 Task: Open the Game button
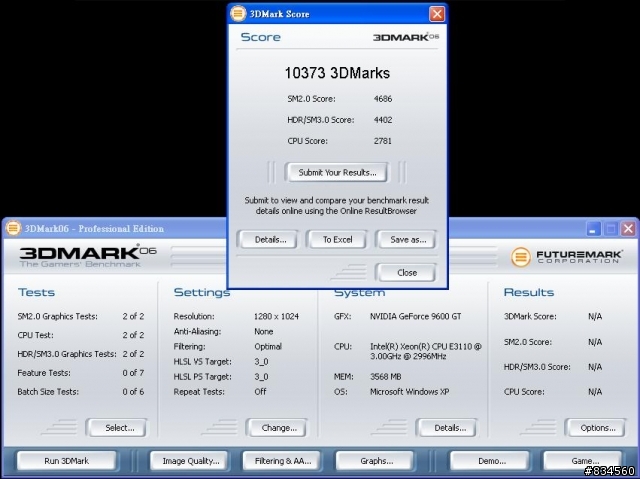click(x=583, y=461)
